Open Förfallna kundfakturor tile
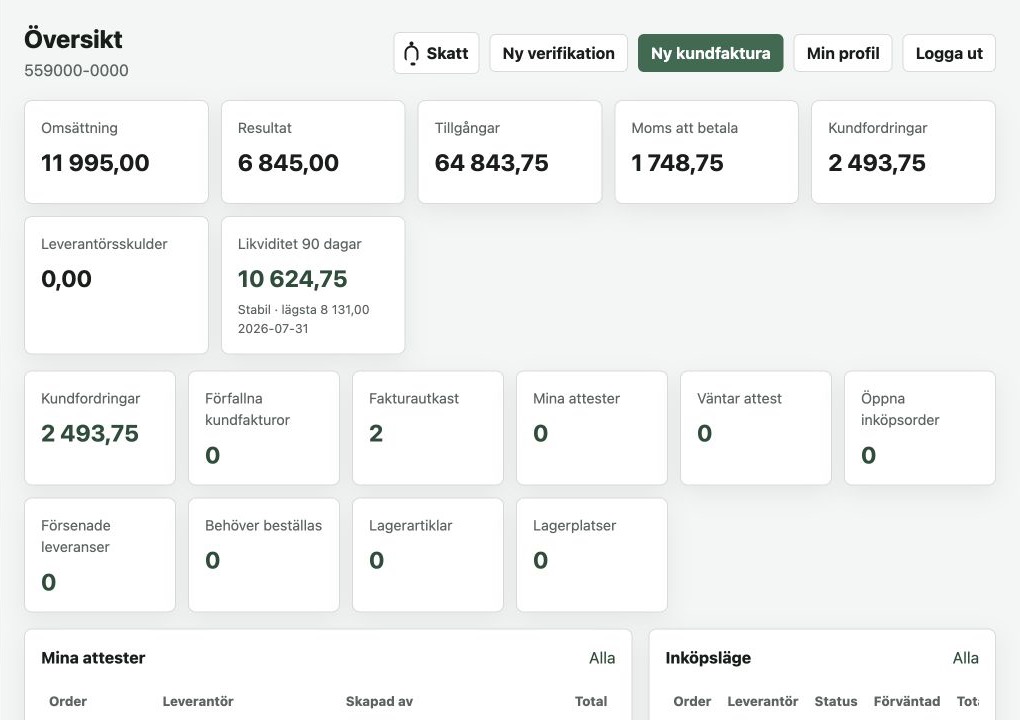 click(264, 428)
